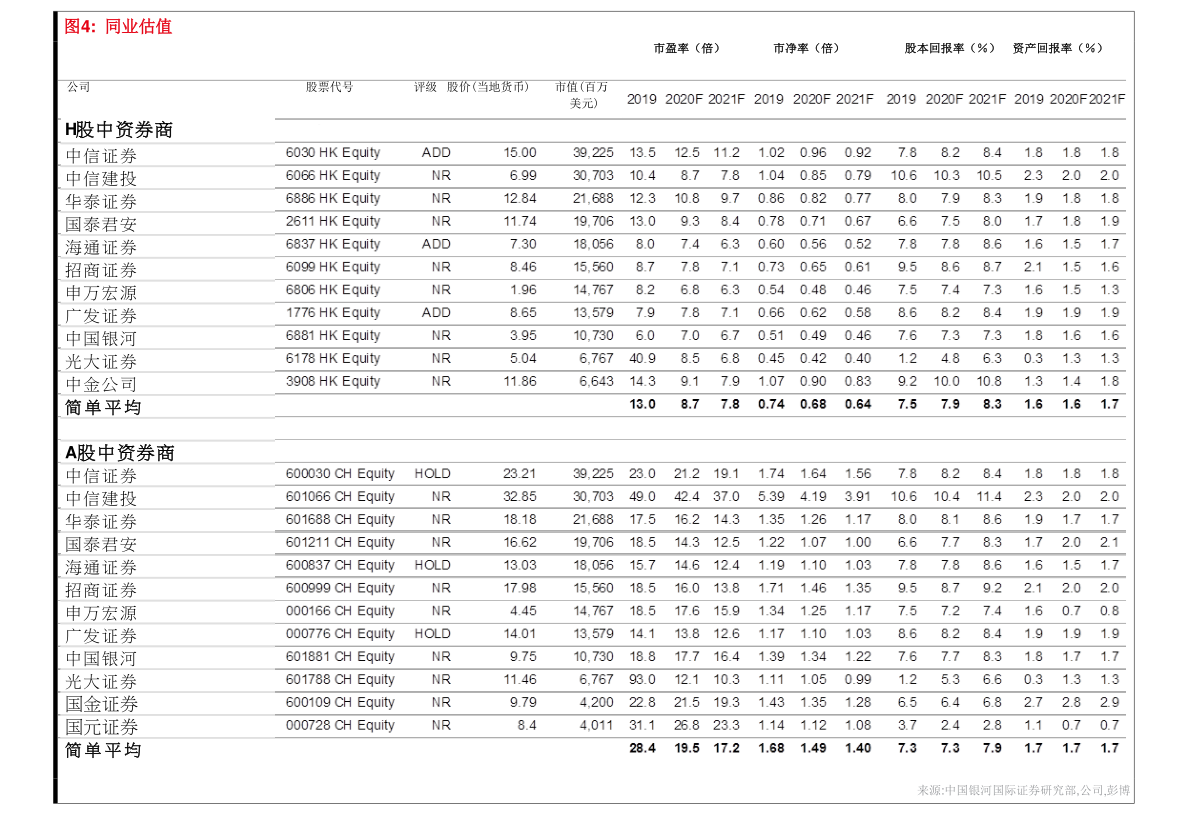Click the '市盈率（倍）' column group header
1191x816 pixels.
pos(686,48)
